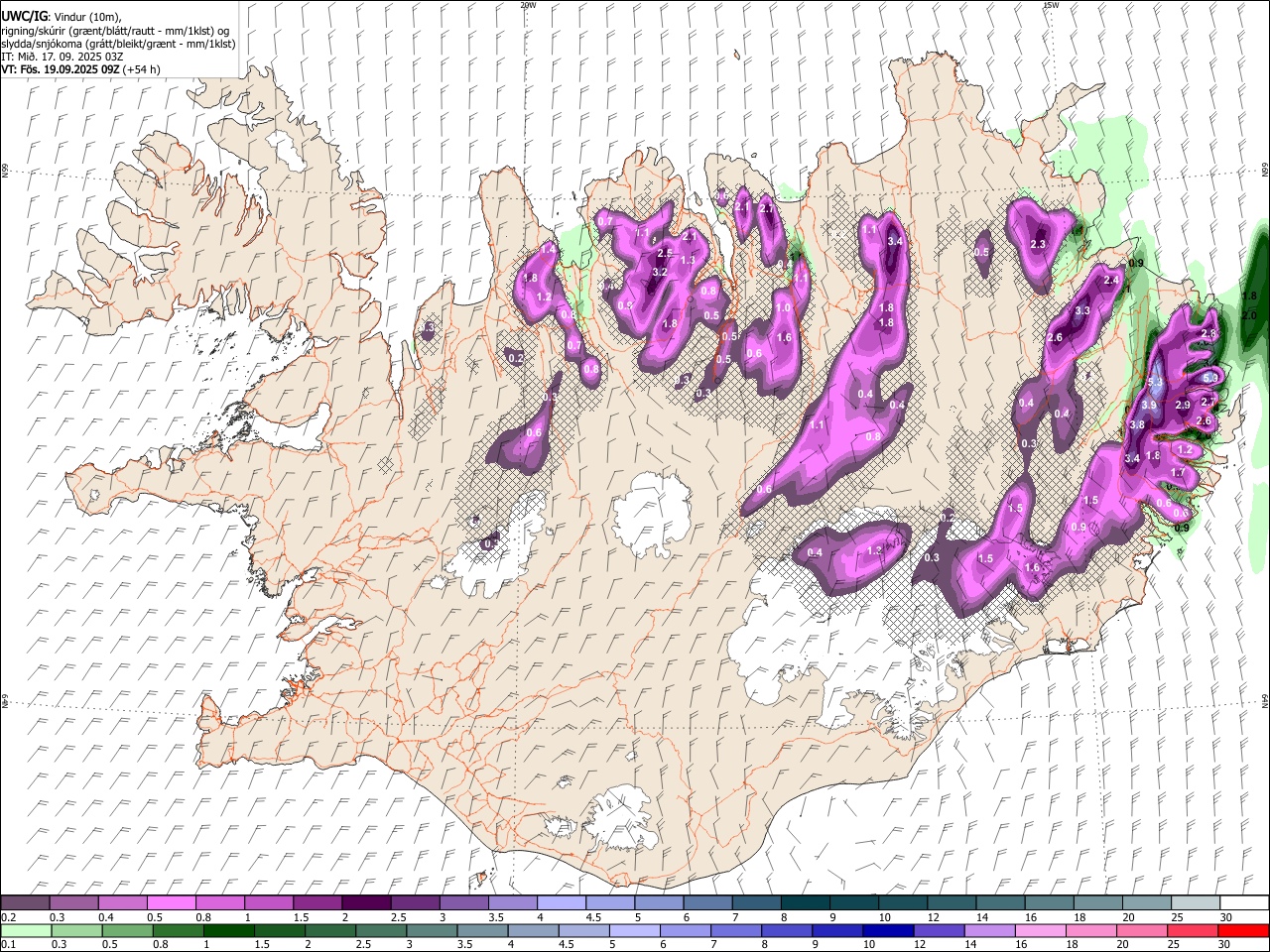
Task: Click the light lavender swatch between 4 and 4.5, upper row
Action: [x=562, y=903]
